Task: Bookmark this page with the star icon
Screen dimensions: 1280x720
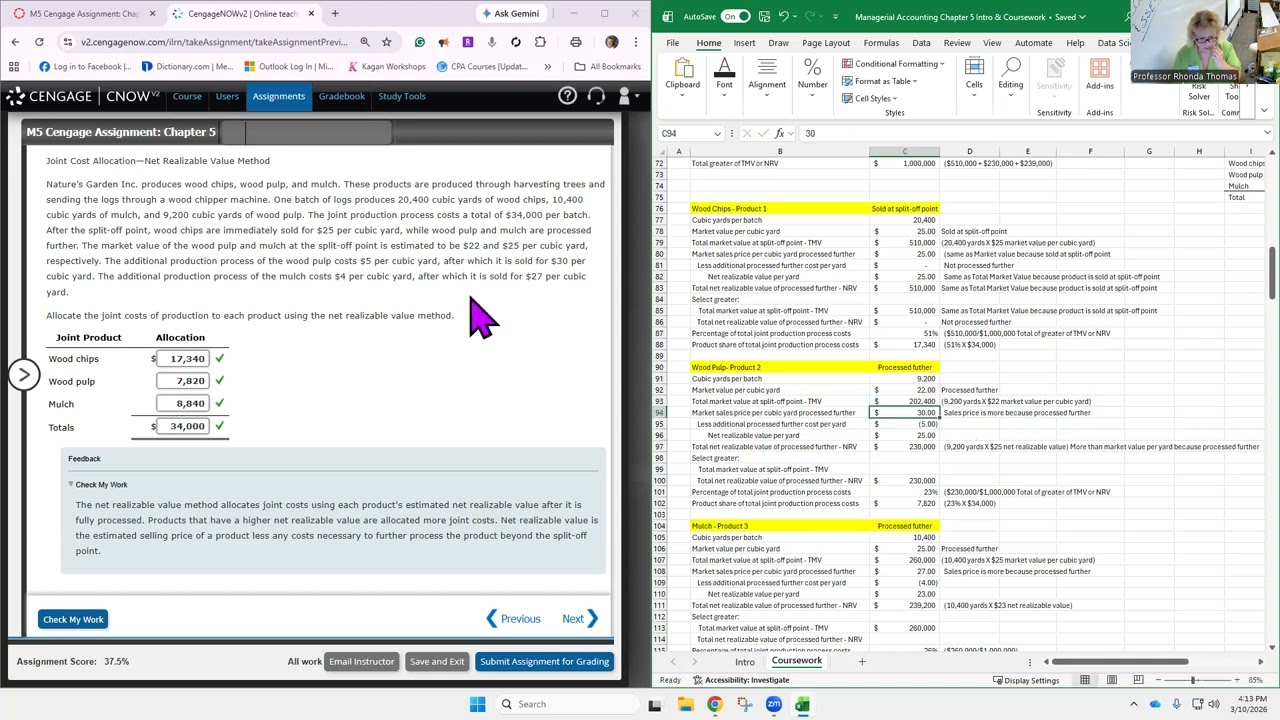Action: (x=386, y=42)
